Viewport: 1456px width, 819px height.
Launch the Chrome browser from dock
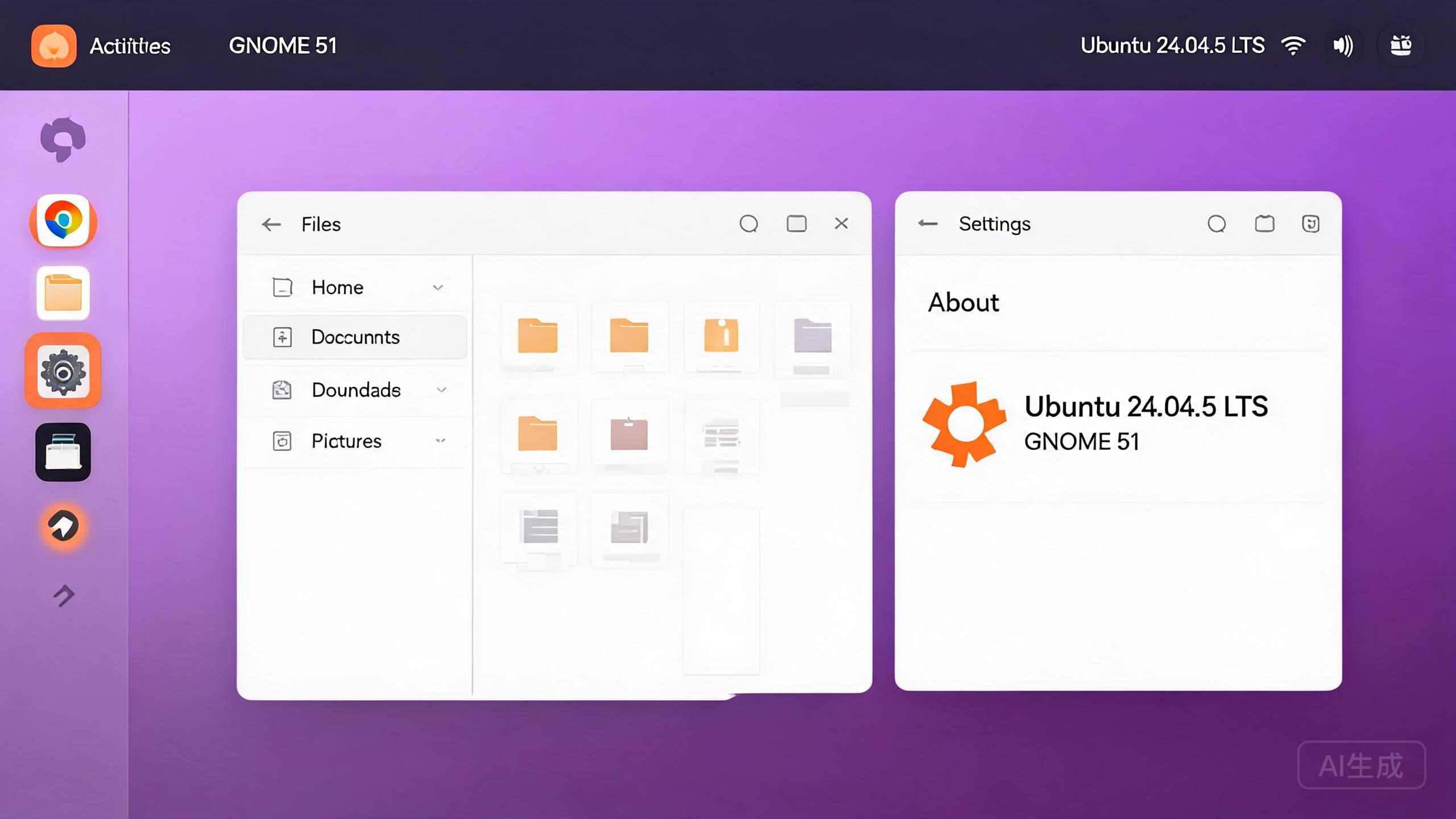pos(63,221)
